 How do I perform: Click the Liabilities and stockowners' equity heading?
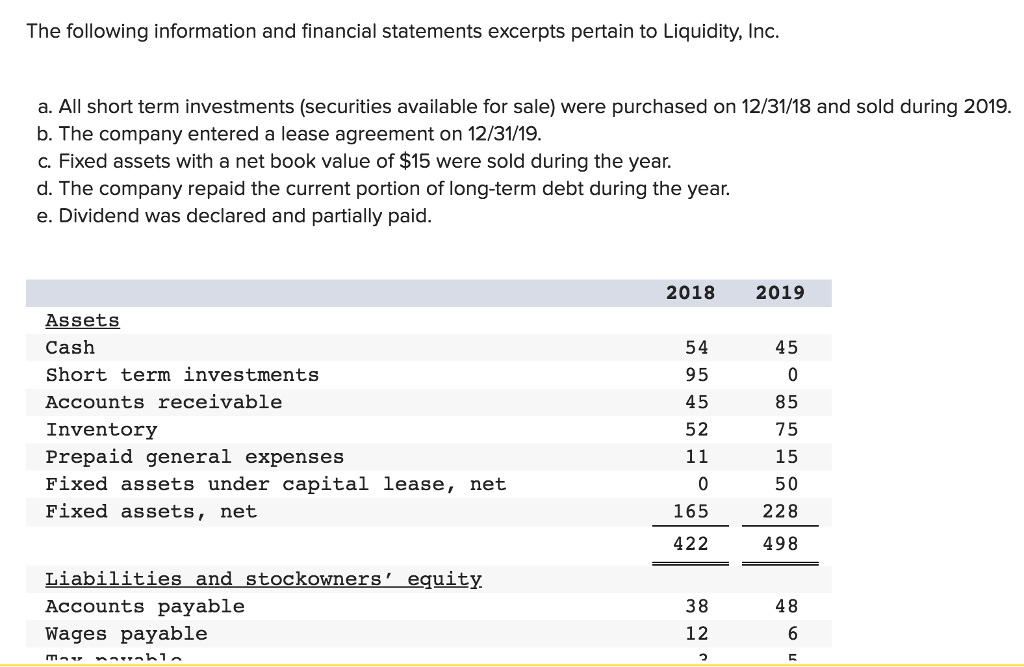point(264,579)
